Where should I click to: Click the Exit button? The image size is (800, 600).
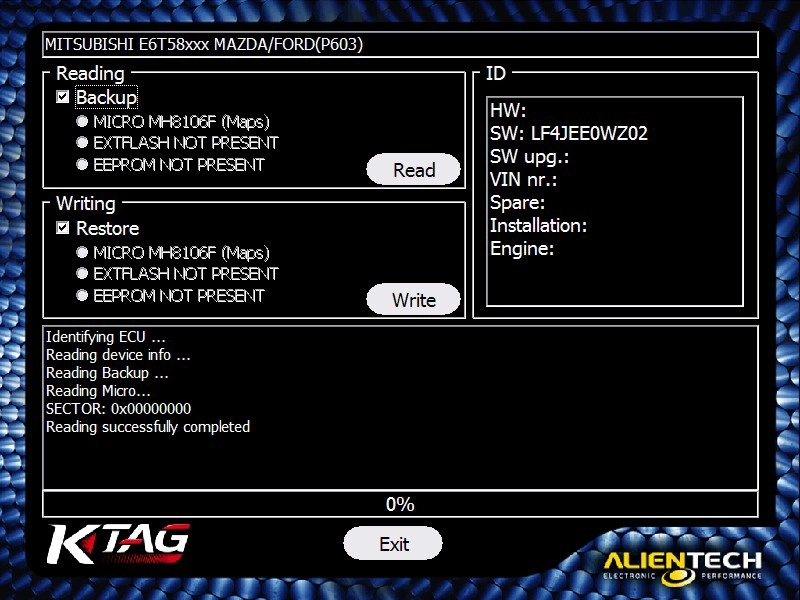[393, 543]
